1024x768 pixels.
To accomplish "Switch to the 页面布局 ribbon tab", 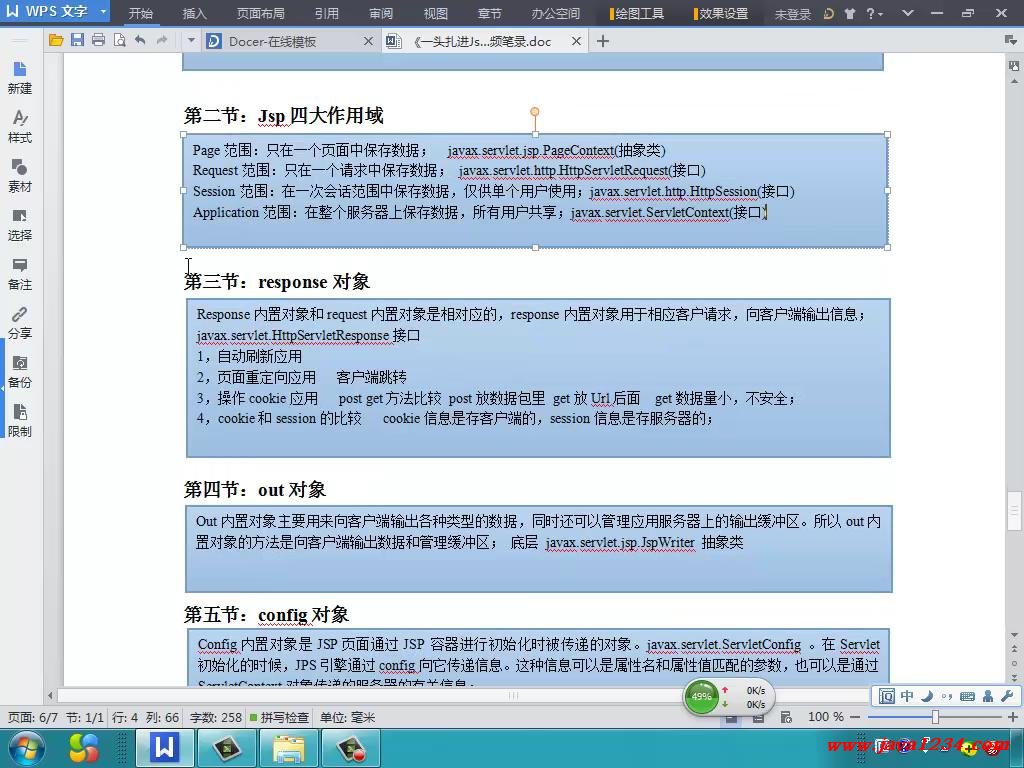I will [260, 14].
